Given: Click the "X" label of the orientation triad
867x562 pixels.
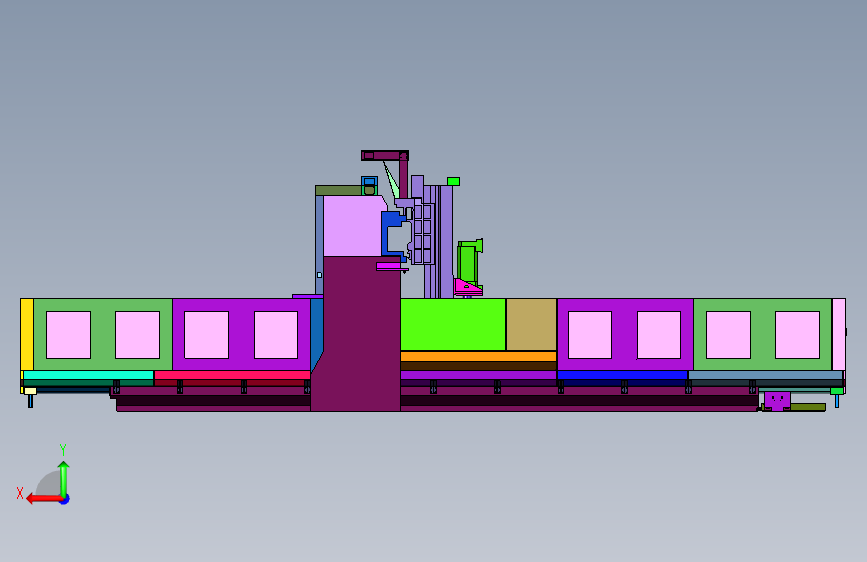Looking at the screenshot, I should pos(20,493).
